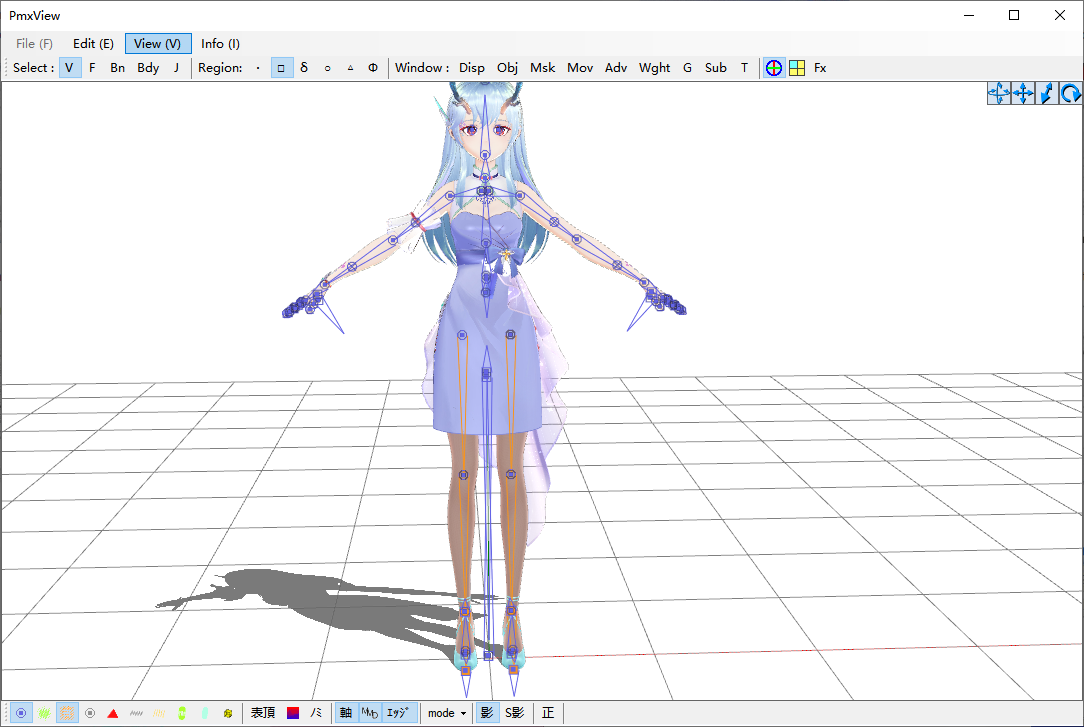
Task: Toggle bone selection mode Bn
Action: pos(118,68)
